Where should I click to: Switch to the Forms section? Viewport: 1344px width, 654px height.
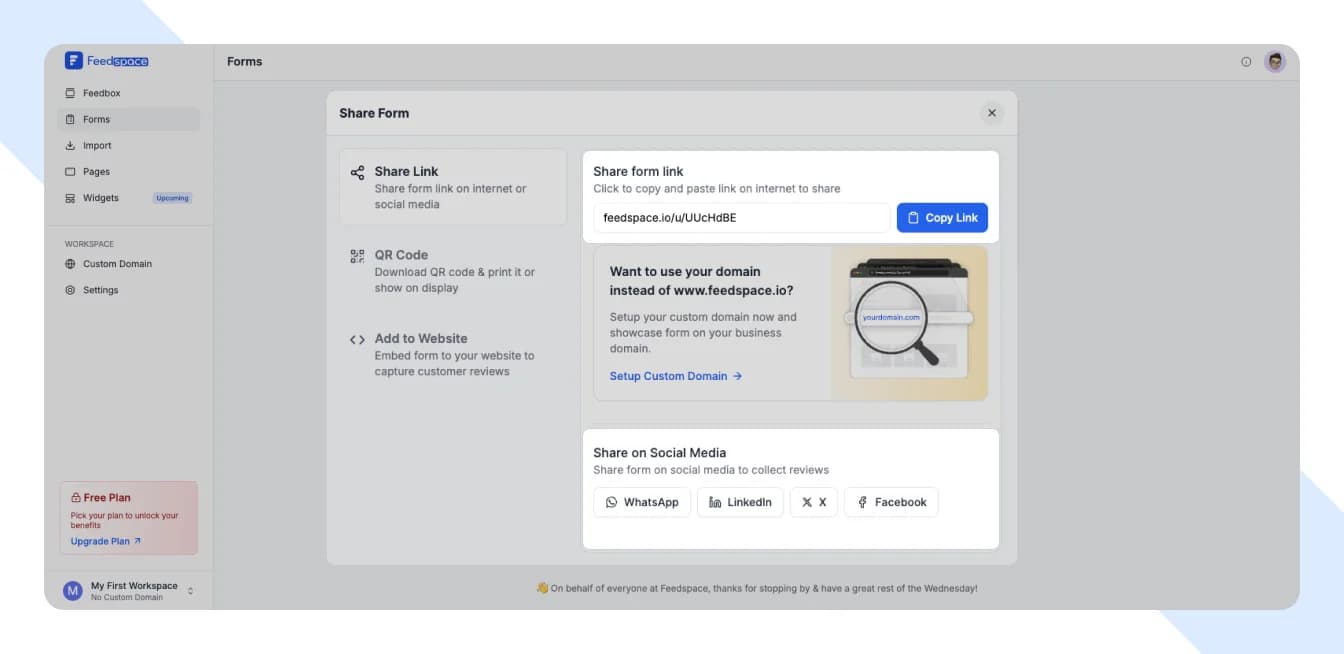coord(96,118)
